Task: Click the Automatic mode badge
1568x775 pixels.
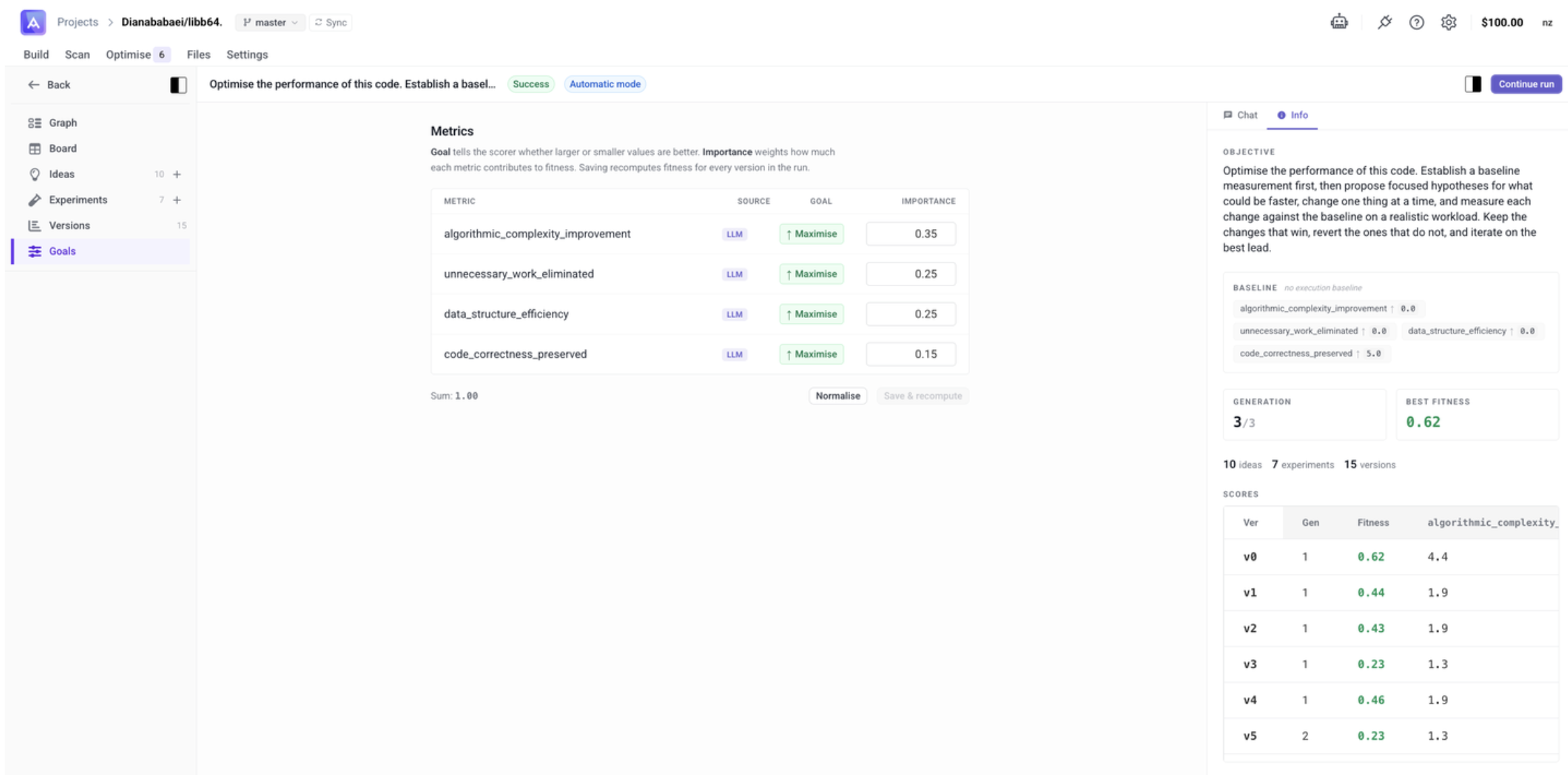Action: pos(605,84)
